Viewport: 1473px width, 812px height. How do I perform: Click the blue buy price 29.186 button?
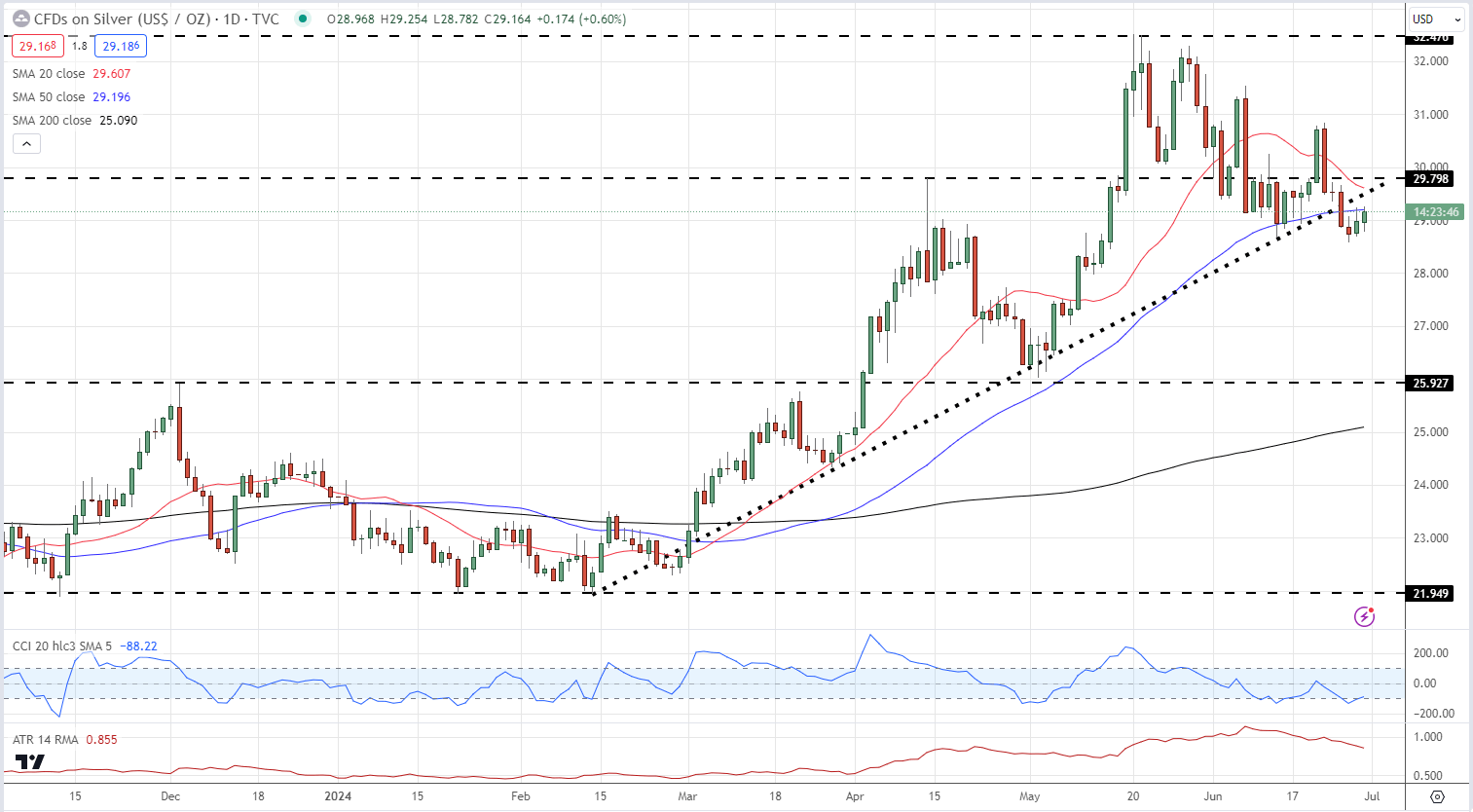121,46
